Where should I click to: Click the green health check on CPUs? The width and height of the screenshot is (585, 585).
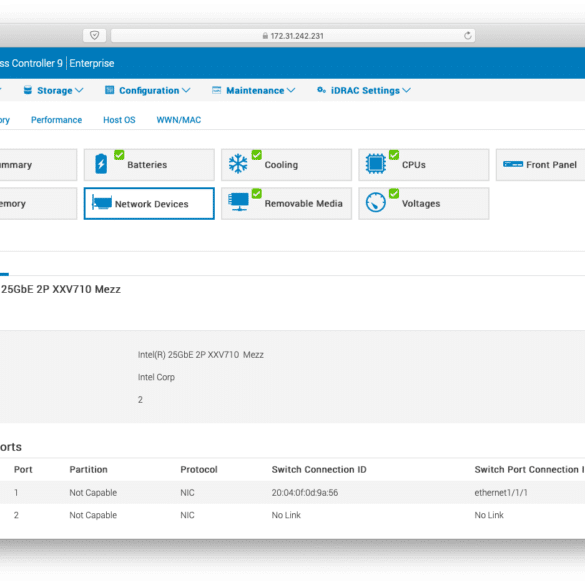tap(394, 154)
